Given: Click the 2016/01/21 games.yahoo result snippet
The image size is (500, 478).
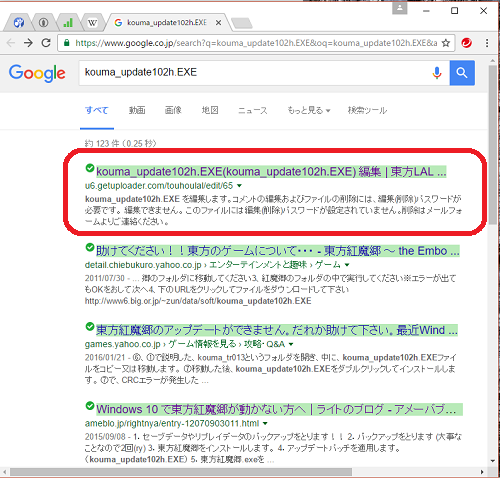Looking at the screenshot, I should tap(271, 369).
